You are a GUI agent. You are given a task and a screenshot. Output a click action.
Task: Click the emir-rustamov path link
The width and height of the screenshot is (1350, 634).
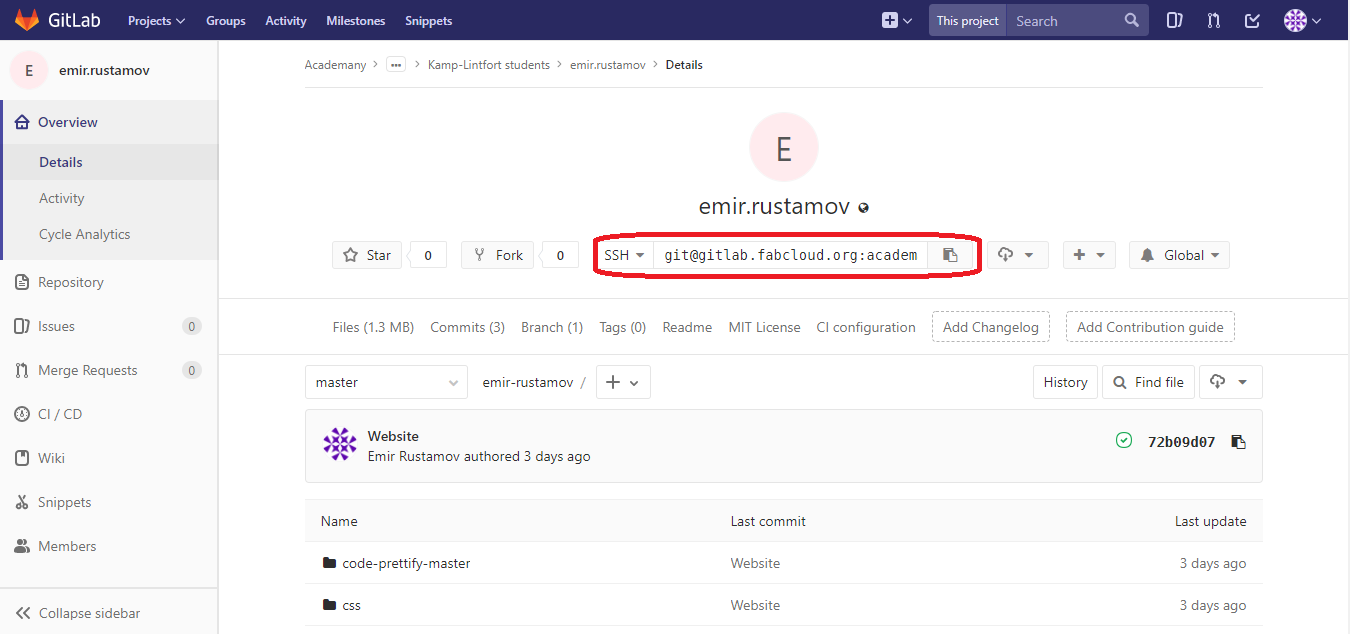coord(528,382)
